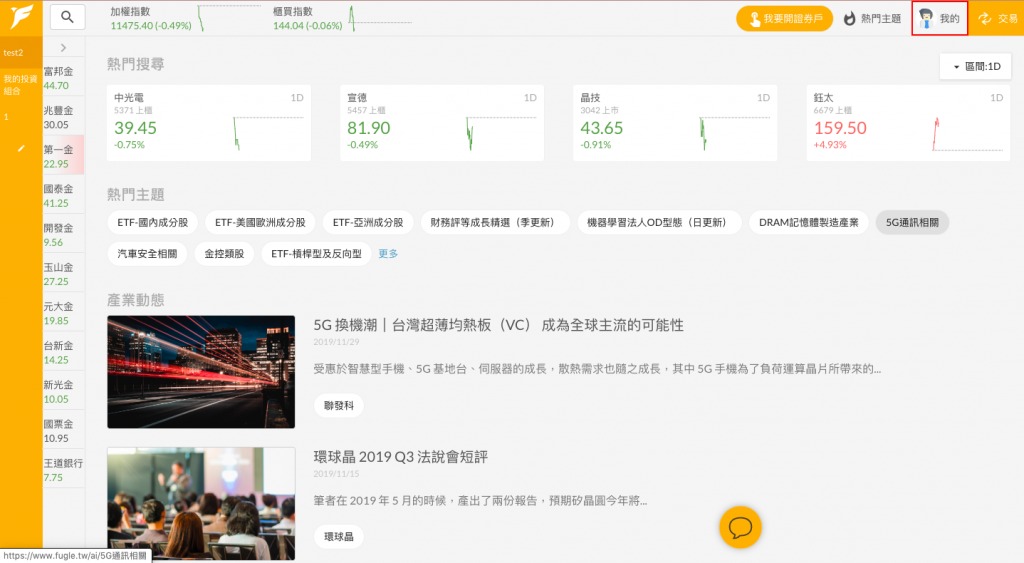The image size is (1024, 563).
Task: Open 台新金 in watchlist
Action: (63, 353)
